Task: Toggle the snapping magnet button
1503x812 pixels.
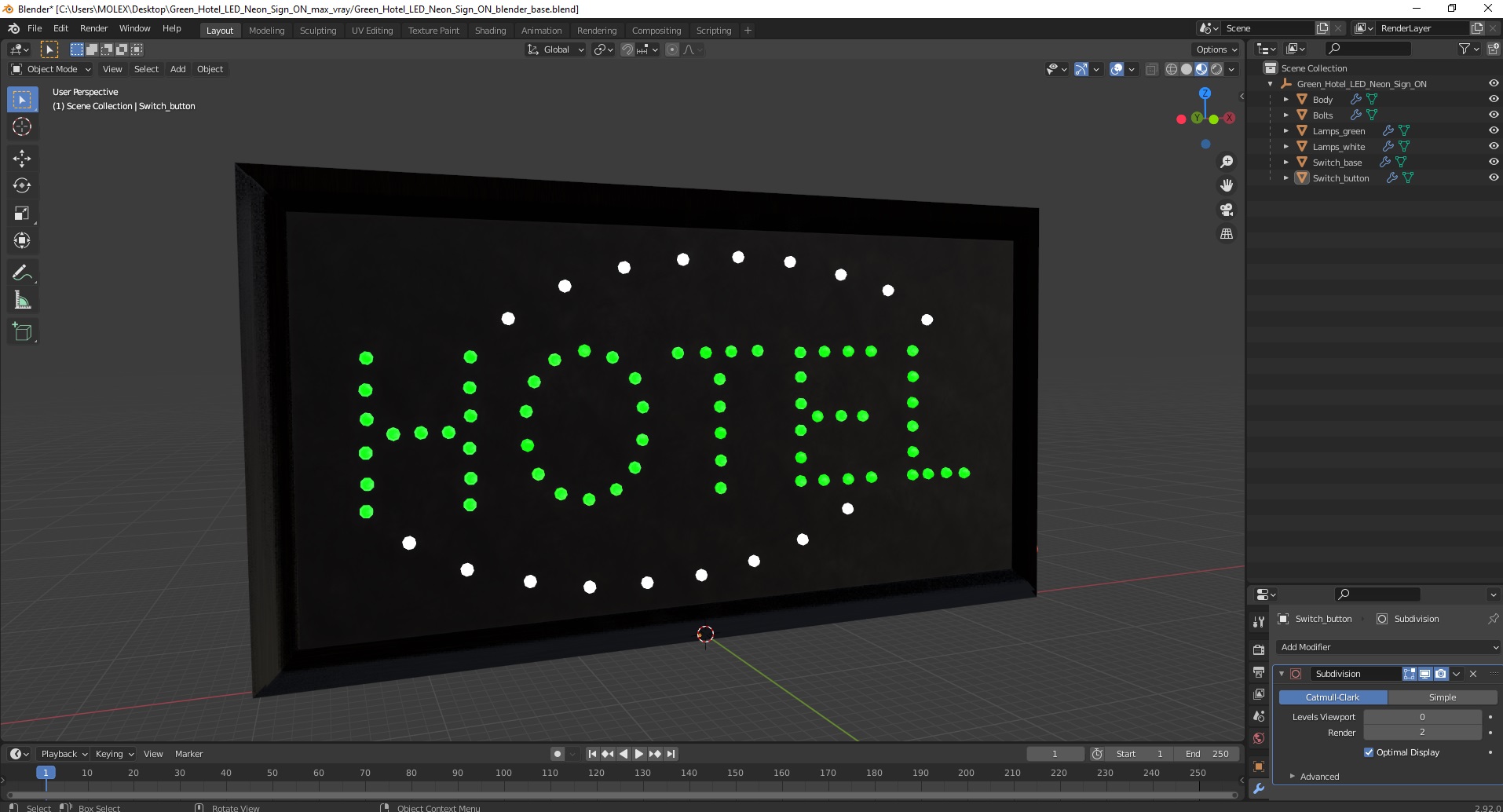Action: pyautogui.click(x=627, y=49)
